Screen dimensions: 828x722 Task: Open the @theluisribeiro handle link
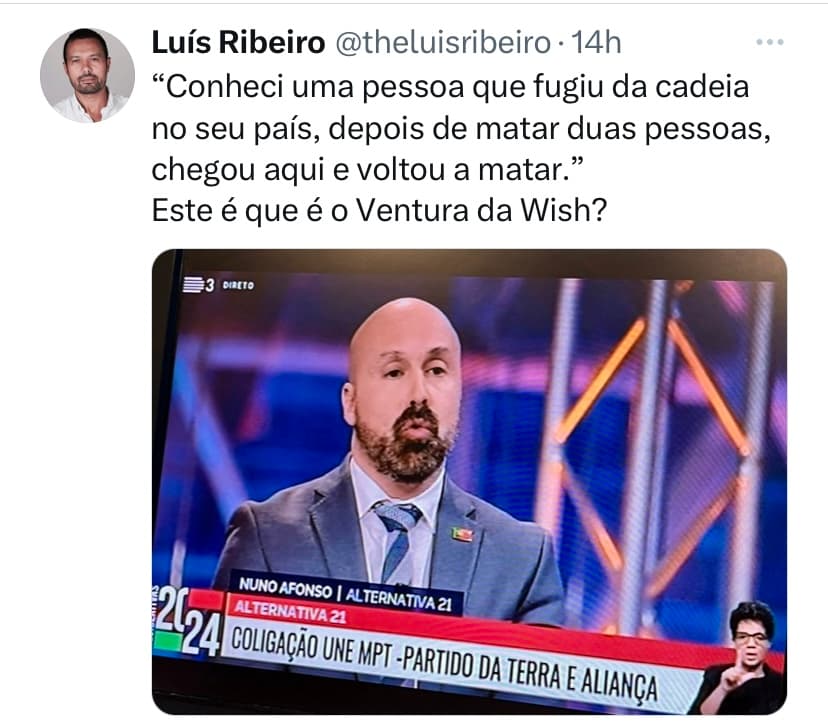[443, 43]
